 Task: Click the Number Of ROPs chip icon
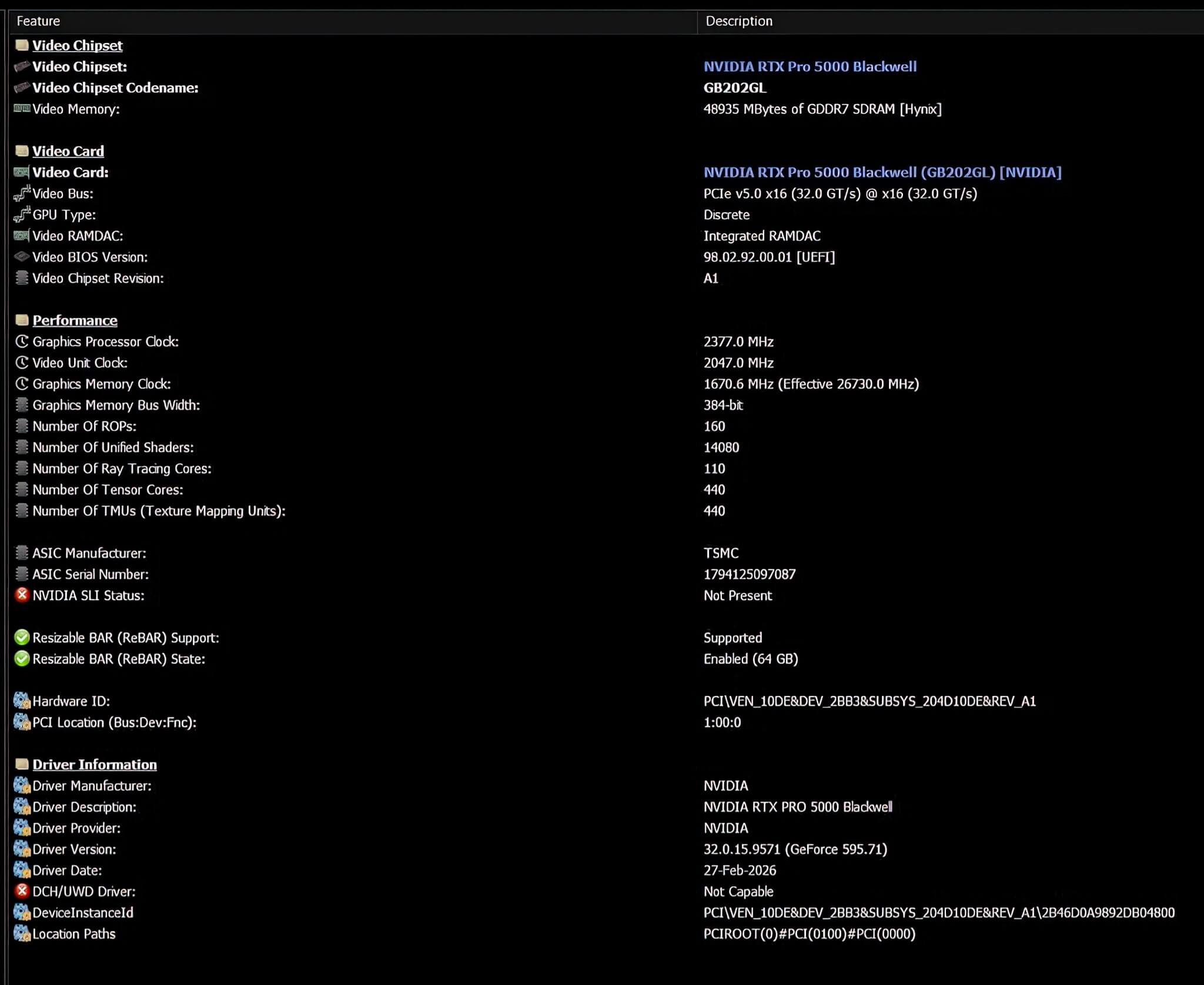coord(22,426)
